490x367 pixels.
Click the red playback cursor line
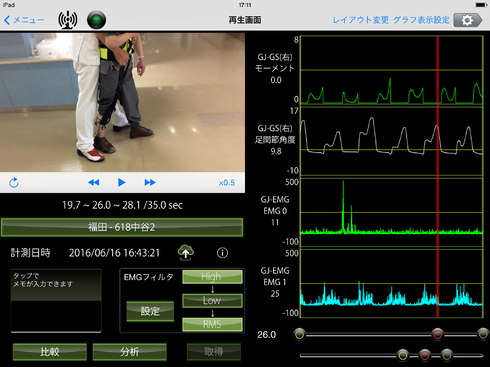(438, 177)
